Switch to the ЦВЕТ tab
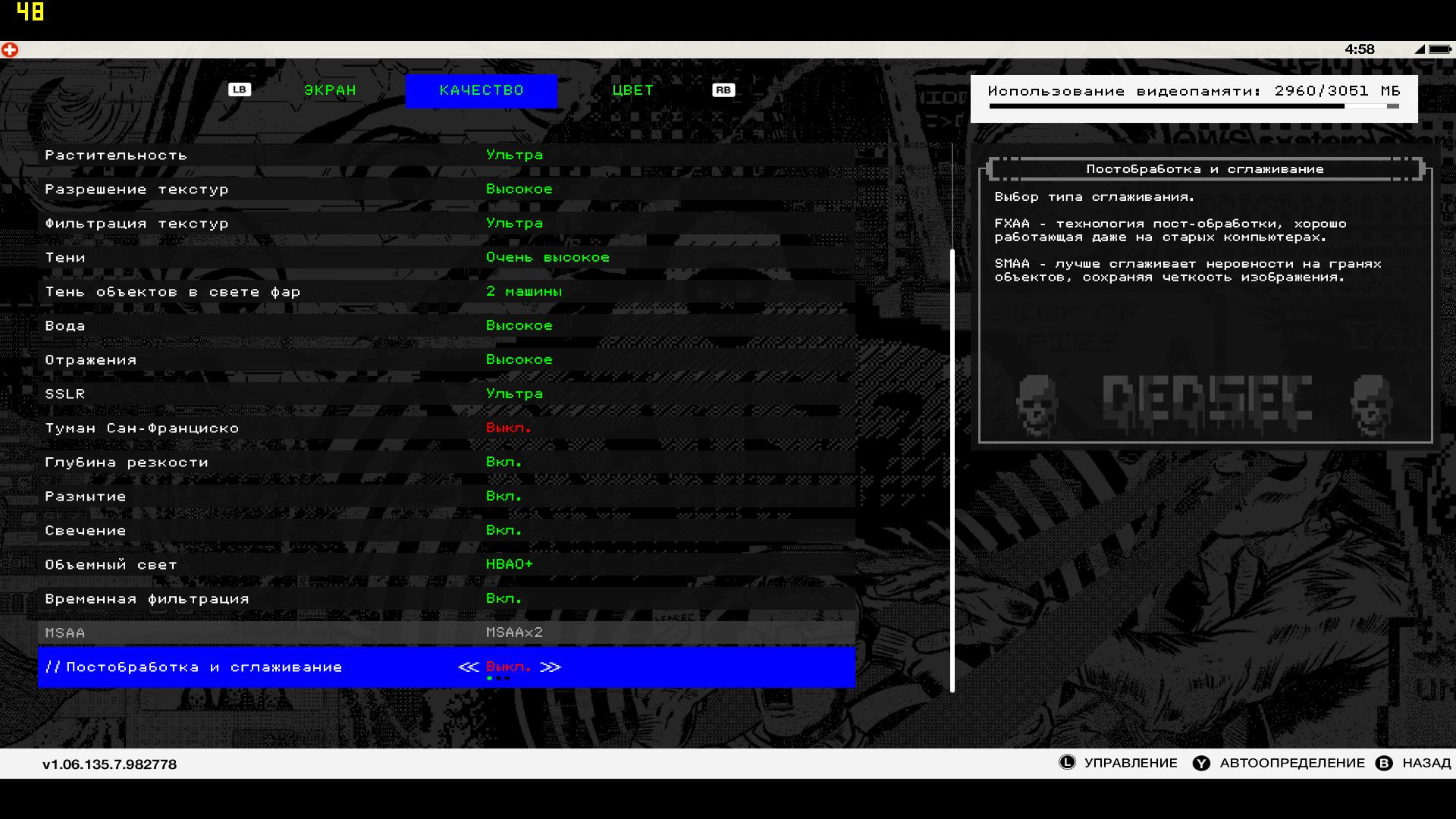Image resolution: width=1456 pixels, height=819 pixels. (x=632, y=90)
